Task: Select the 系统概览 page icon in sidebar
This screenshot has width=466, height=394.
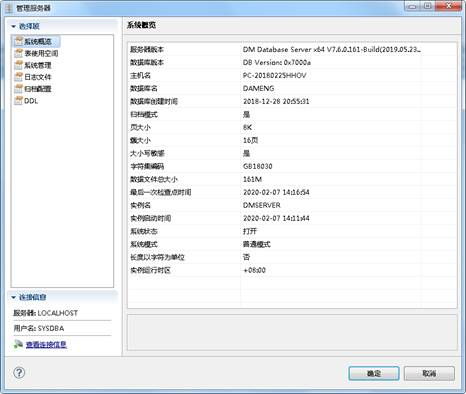Action: pos(18,41)
